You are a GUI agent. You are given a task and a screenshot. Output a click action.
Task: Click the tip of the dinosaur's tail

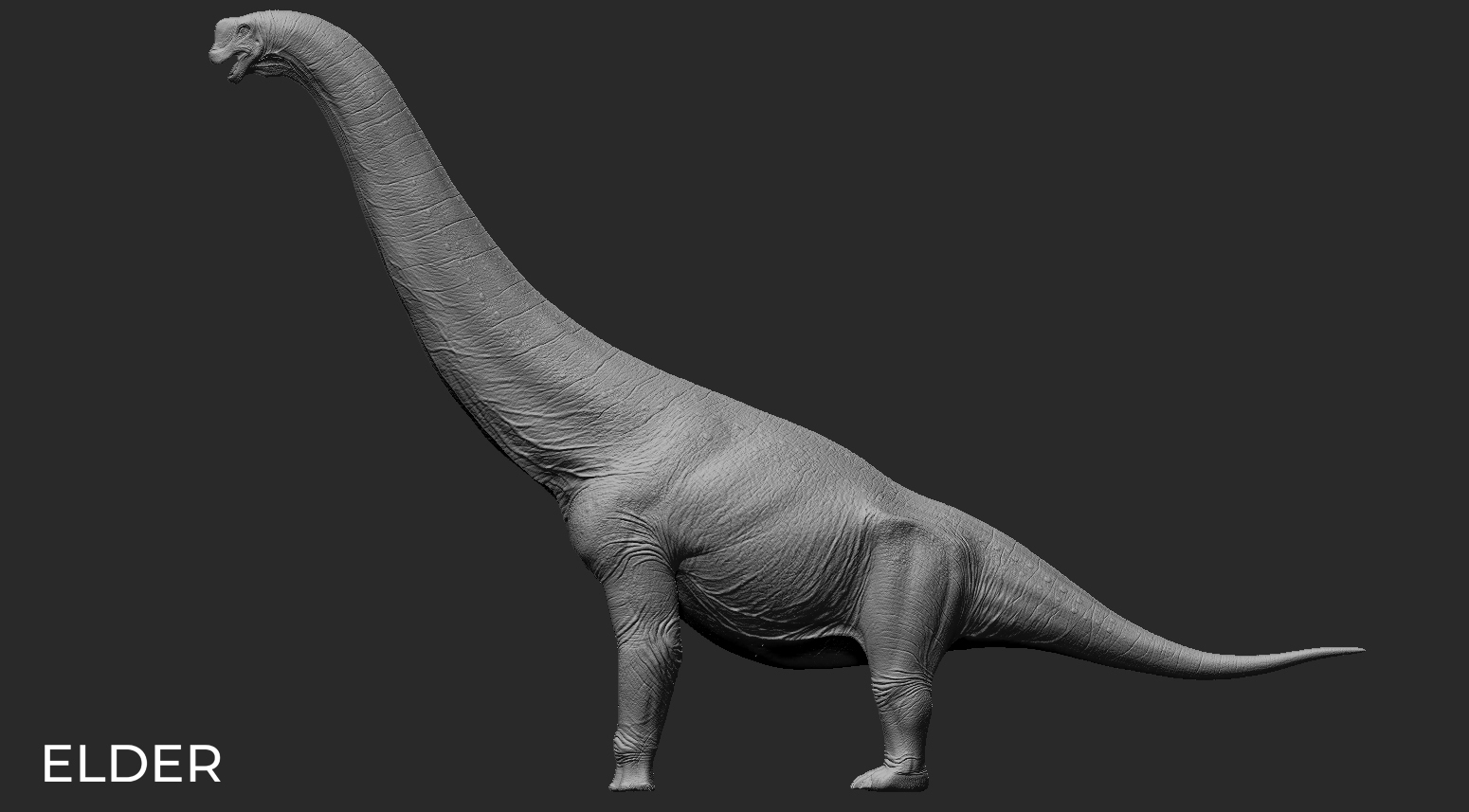(1355, 650)
